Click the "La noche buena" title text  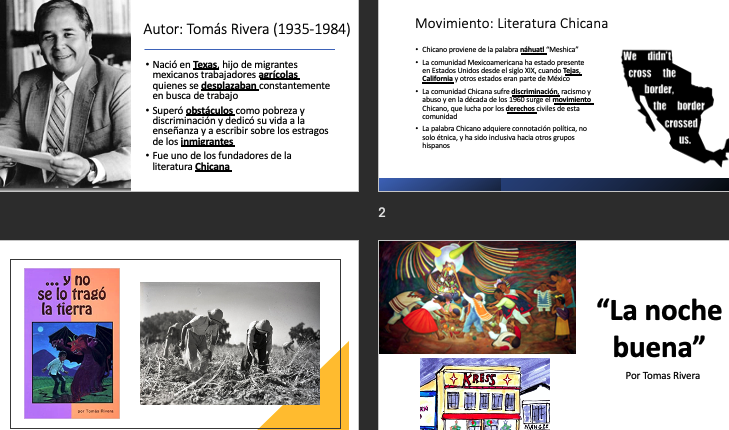tap(659, 329)
